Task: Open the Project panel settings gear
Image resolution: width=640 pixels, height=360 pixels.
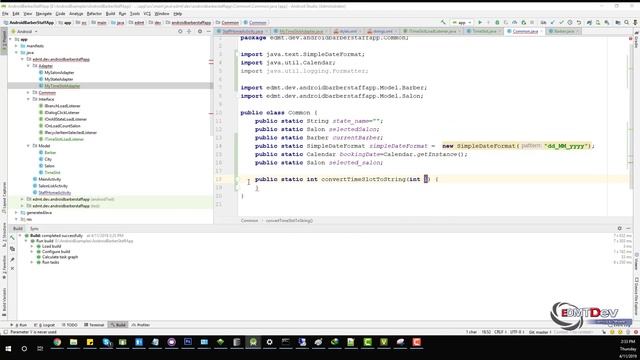Action: pyautogui.click(x=200, y=31)
